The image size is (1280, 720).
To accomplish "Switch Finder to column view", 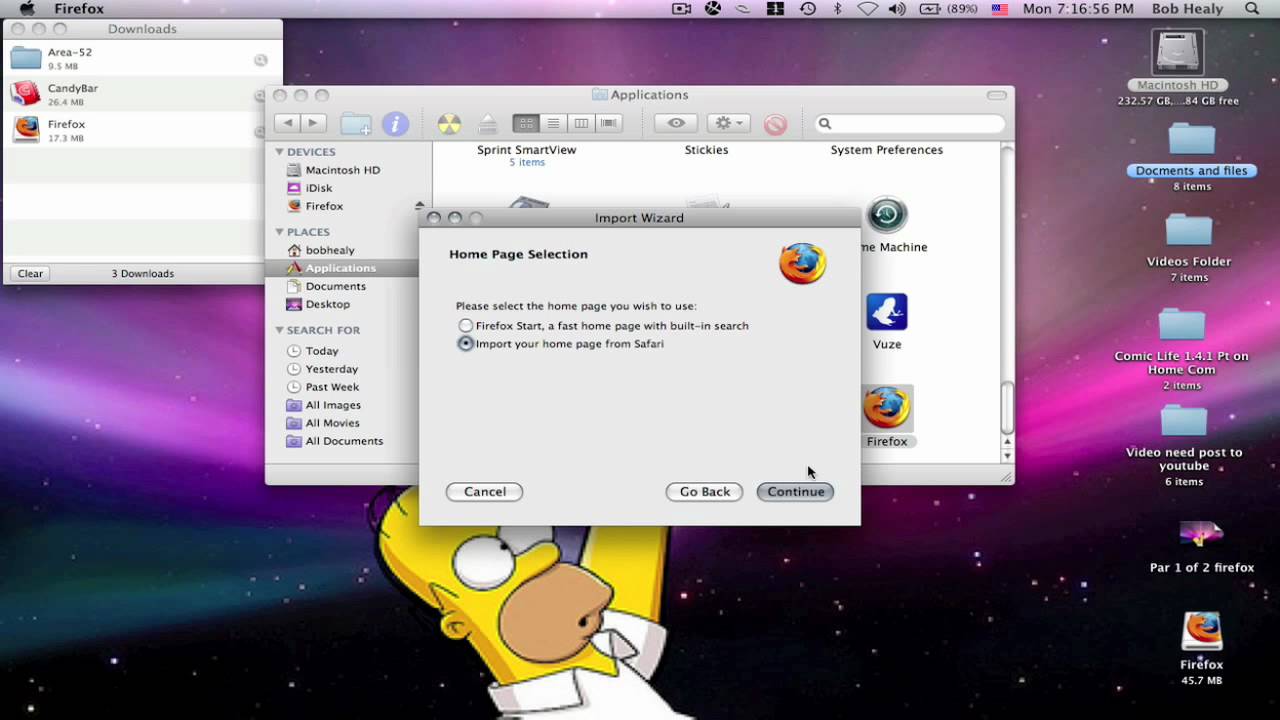I will pos(581,123).
